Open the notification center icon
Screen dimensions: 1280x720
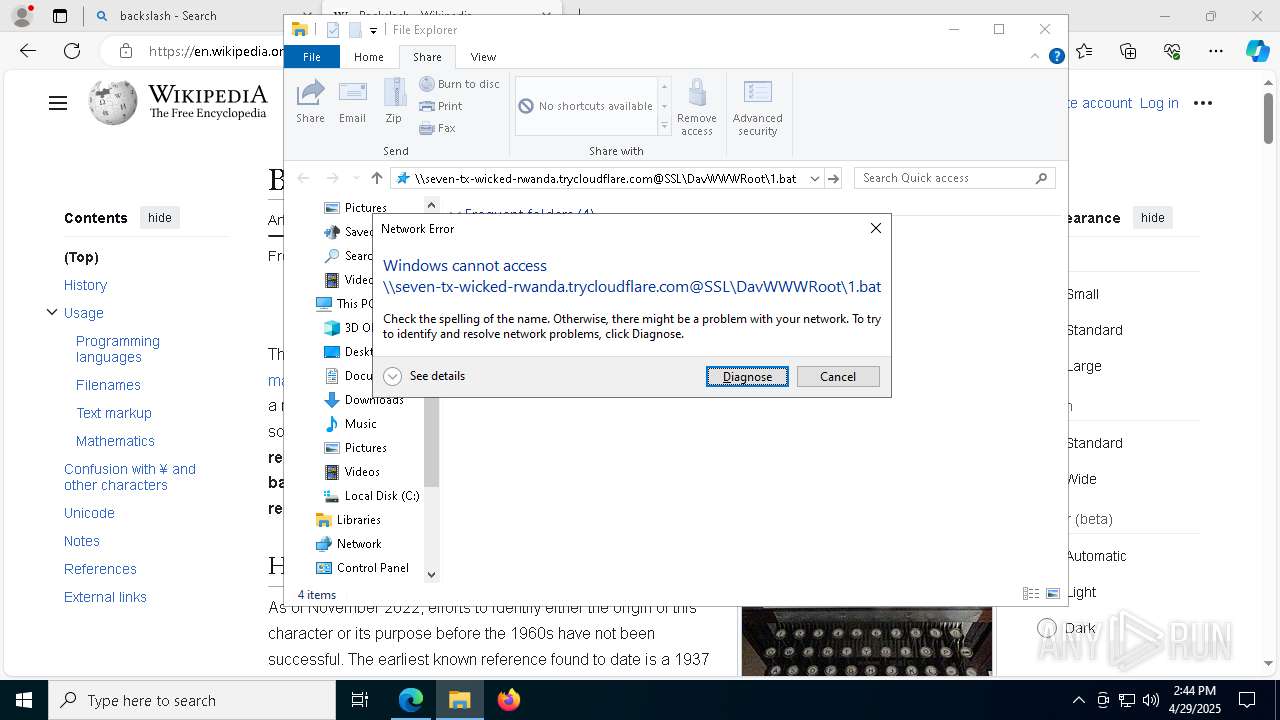[x=1247, y=700]
